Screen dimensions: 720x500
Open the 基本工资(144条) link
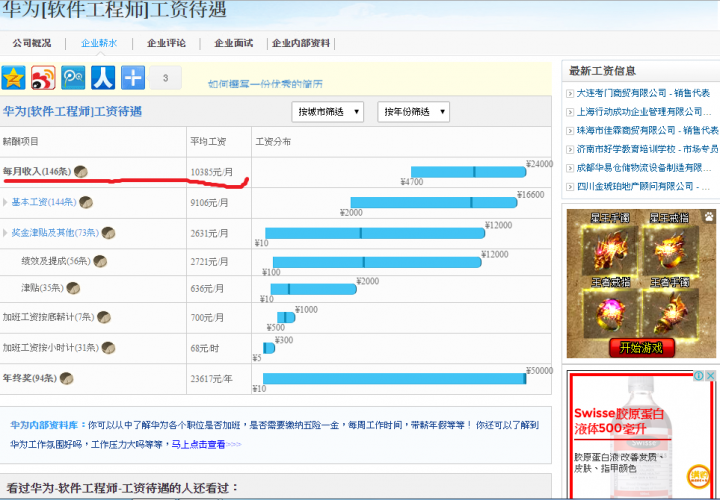tap(44, 202)
